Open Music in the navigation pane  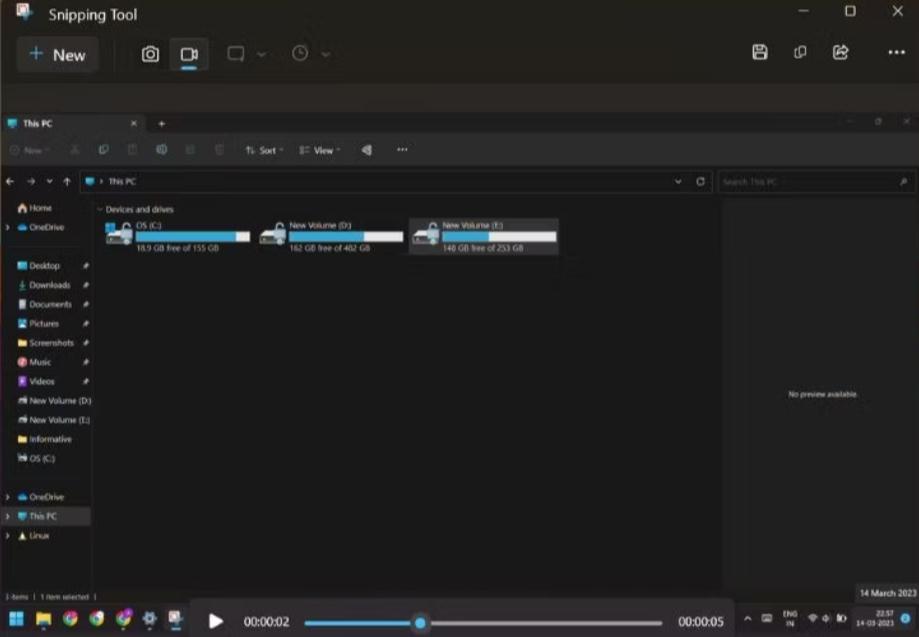pos(34,362)
